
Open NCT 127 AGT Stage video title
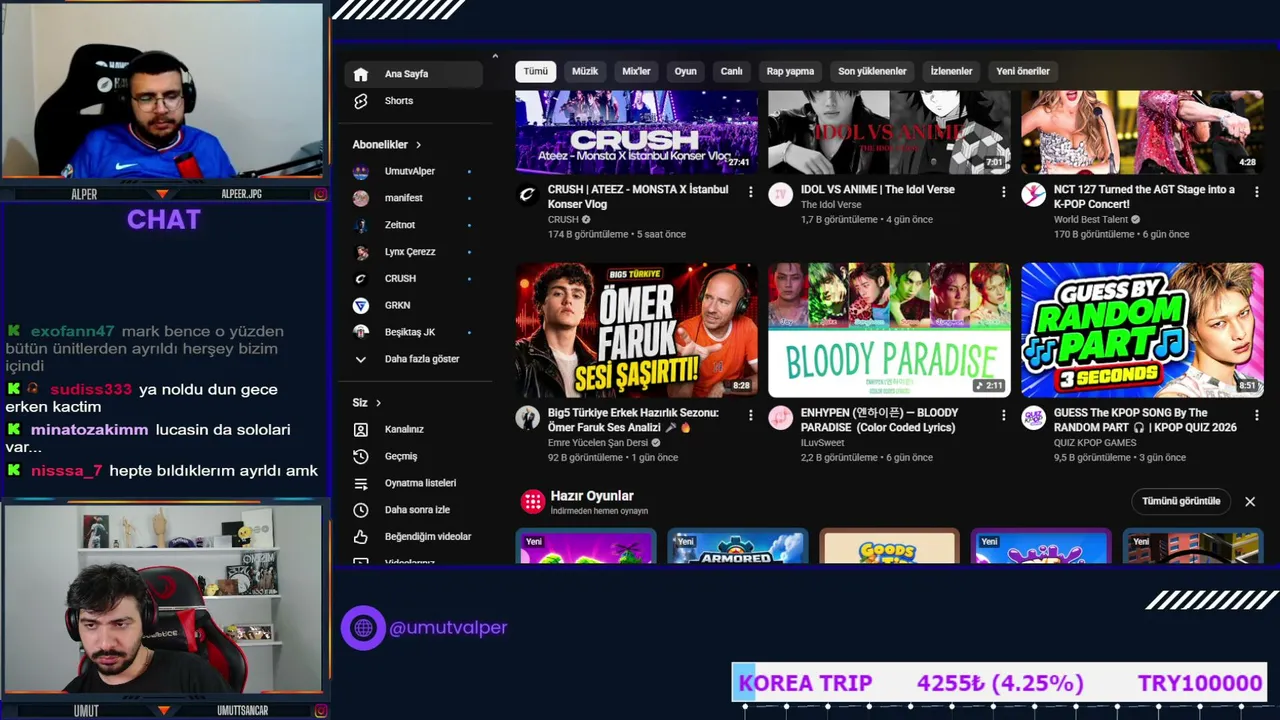[x=1144, y=197]
